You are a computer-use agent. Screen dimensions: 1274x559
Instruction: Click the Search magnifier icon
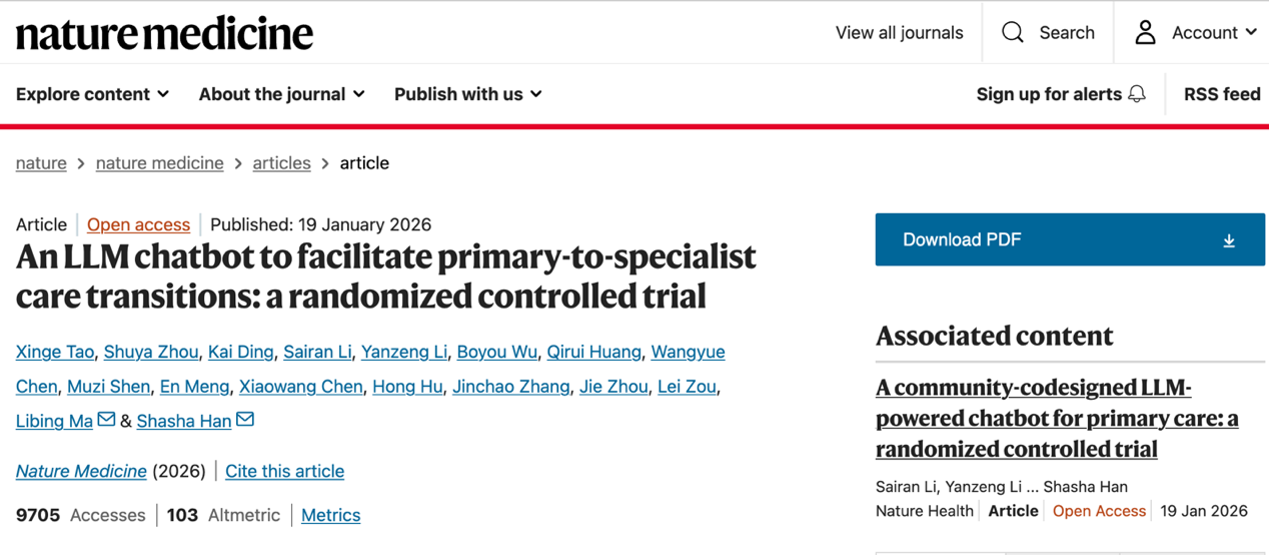click(1012, 33)
